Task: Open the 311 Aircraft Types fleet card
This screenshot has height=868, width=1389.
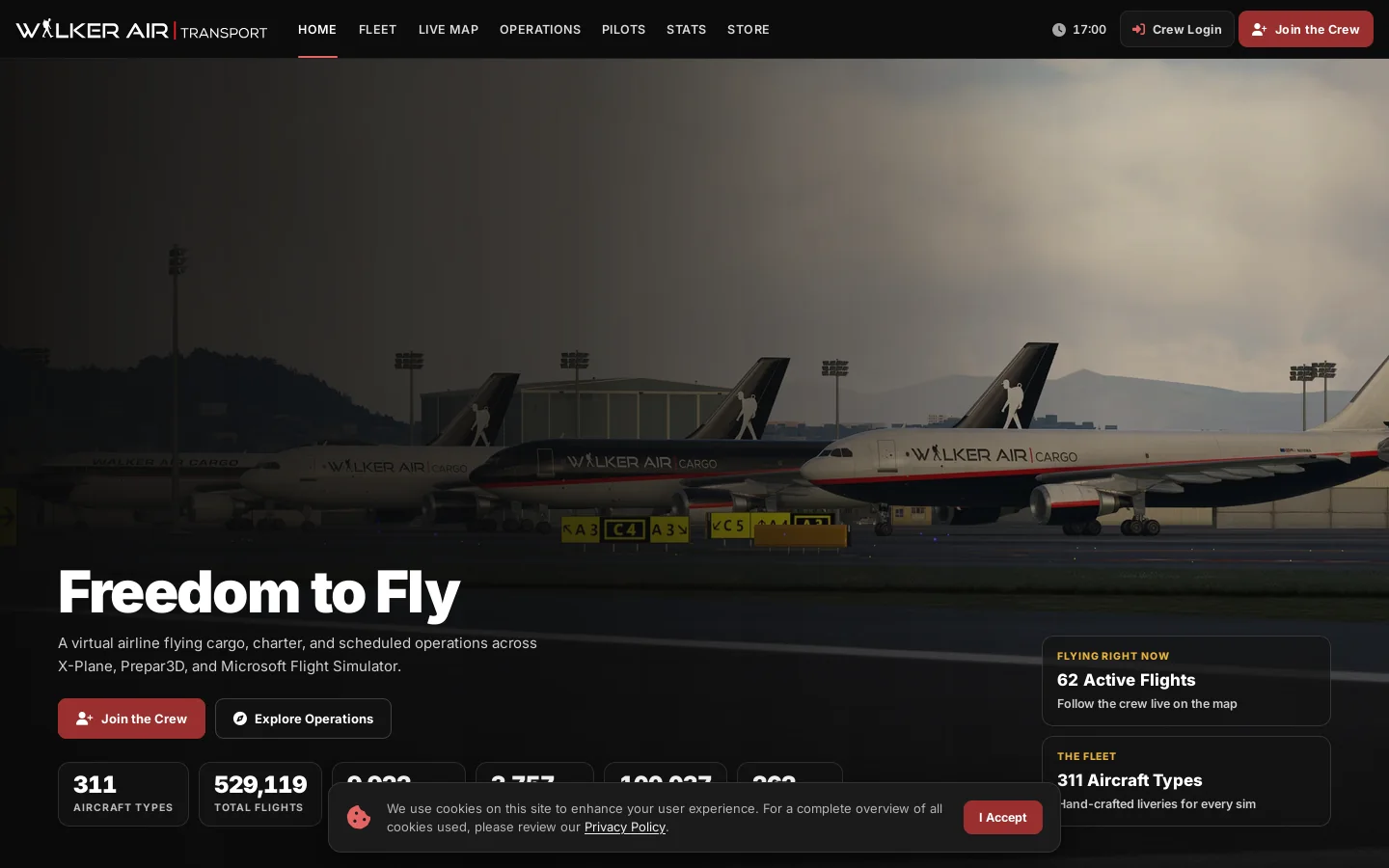Action: (1186, 781)
